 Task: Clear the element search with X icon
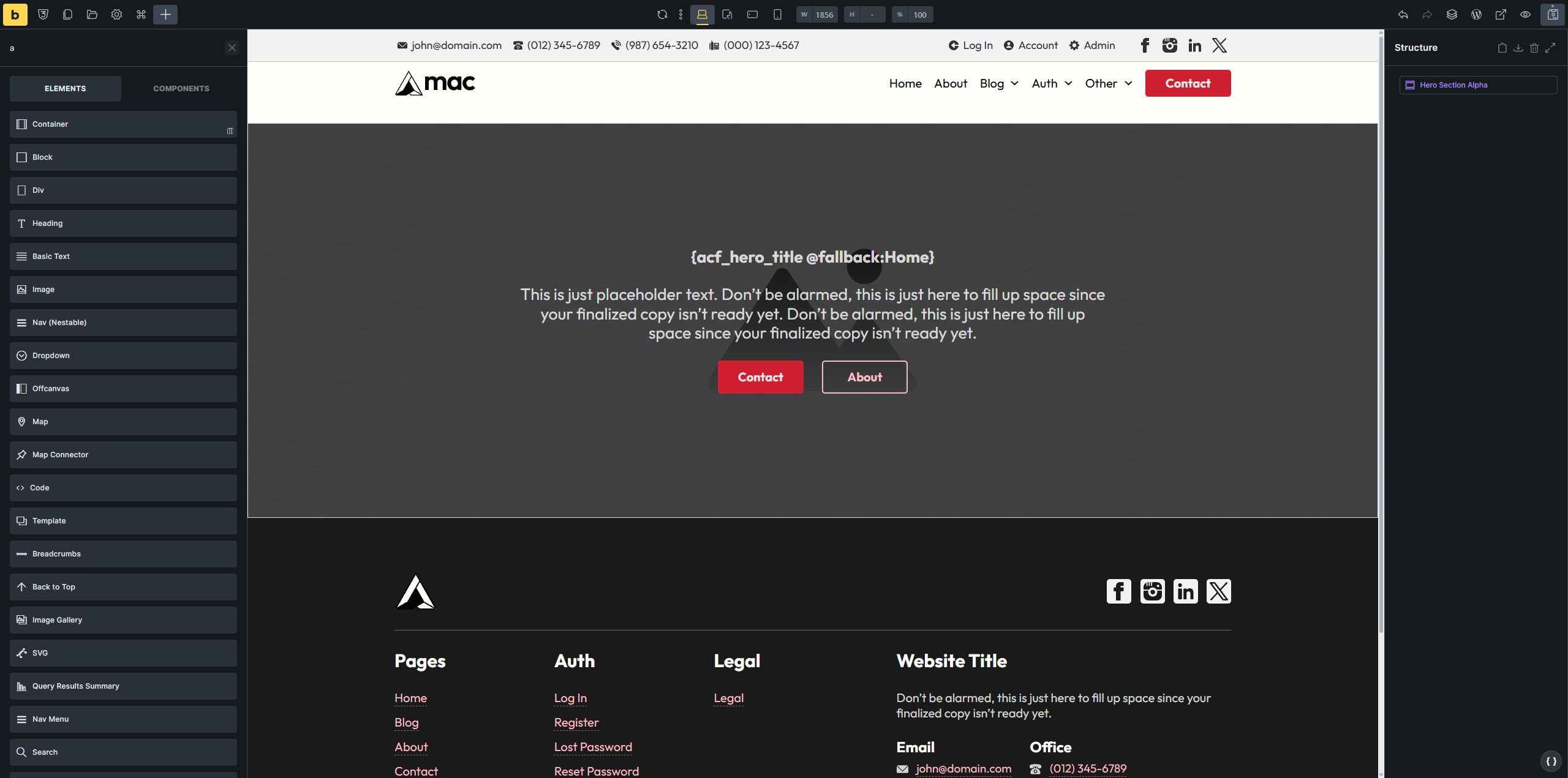pos(232,48)
